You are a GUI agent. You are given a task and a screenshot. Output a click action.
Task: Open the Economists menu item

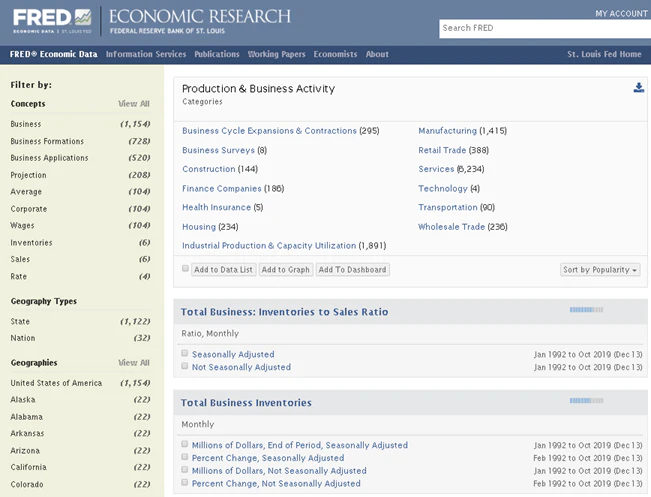pyautogui.click(x=335, y=54)
